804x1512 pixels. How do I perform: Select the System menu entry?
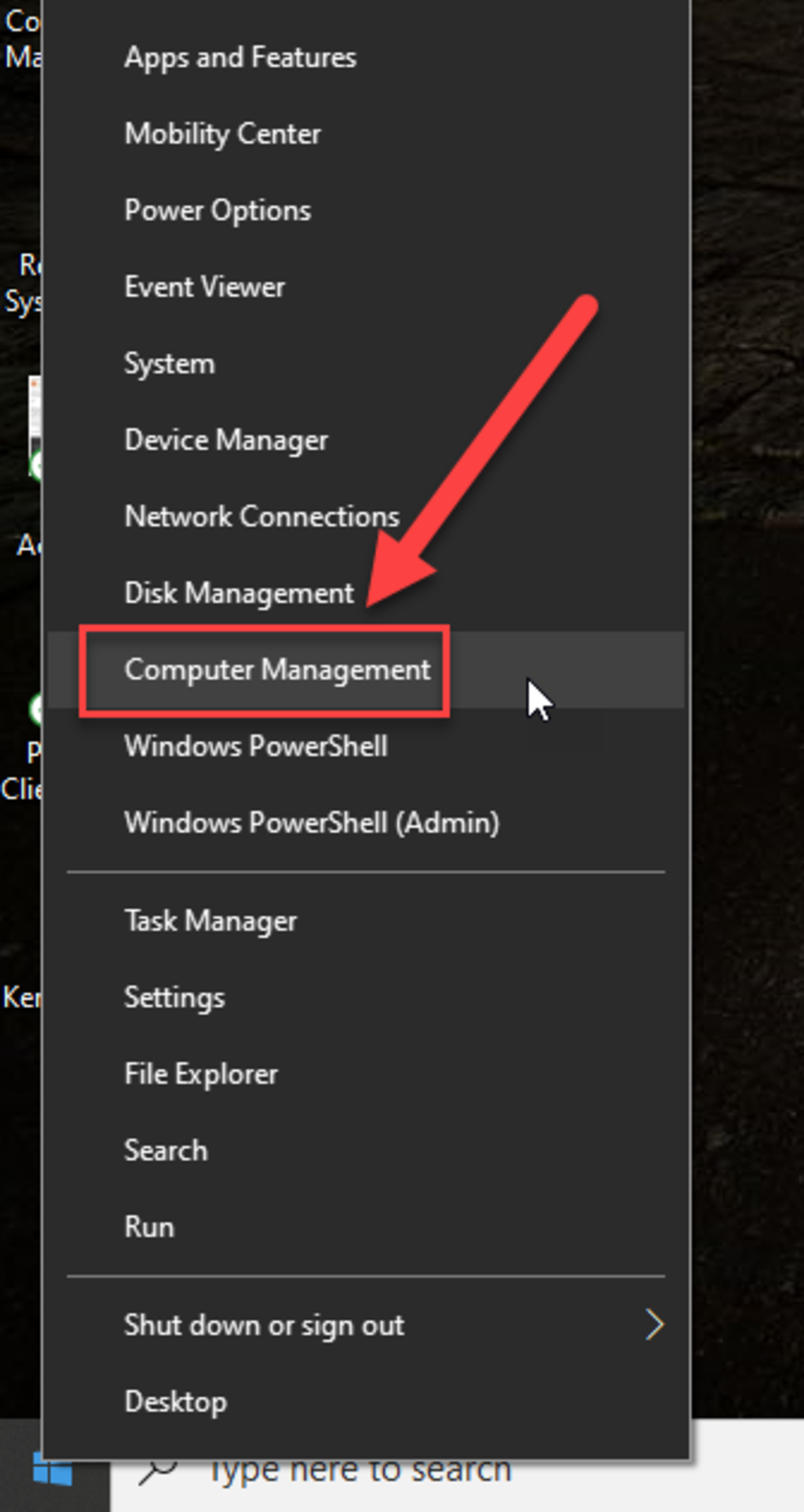(x=170, y=363)
